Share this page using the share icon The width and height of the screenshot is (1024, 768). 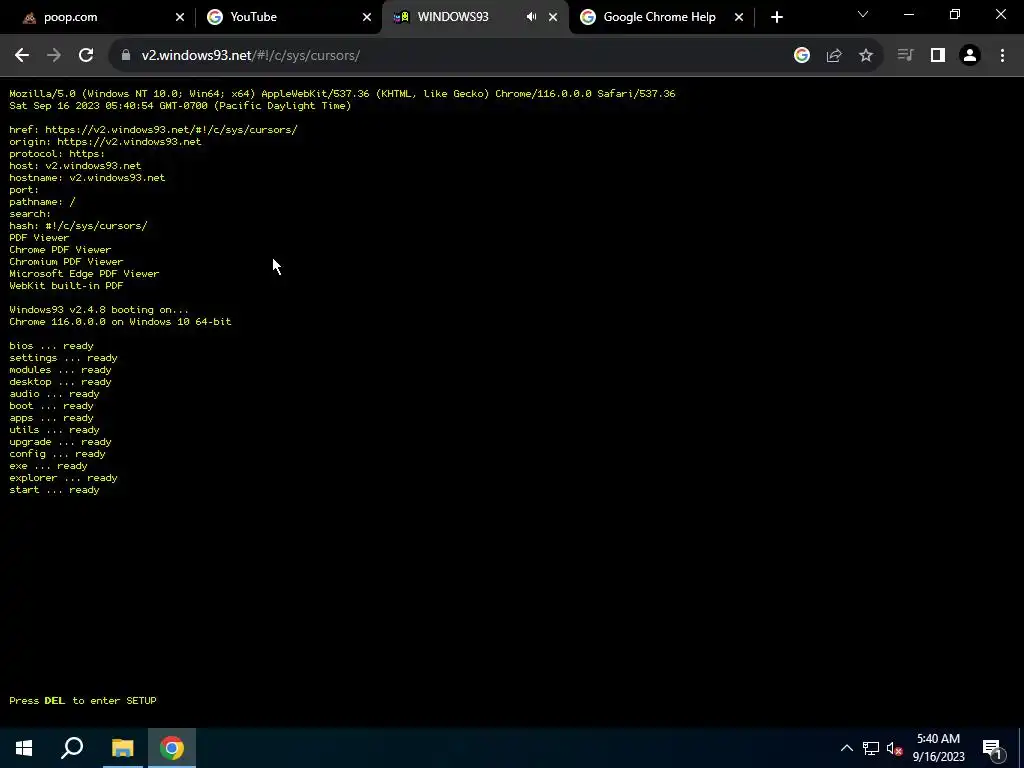tap(834, 56)
